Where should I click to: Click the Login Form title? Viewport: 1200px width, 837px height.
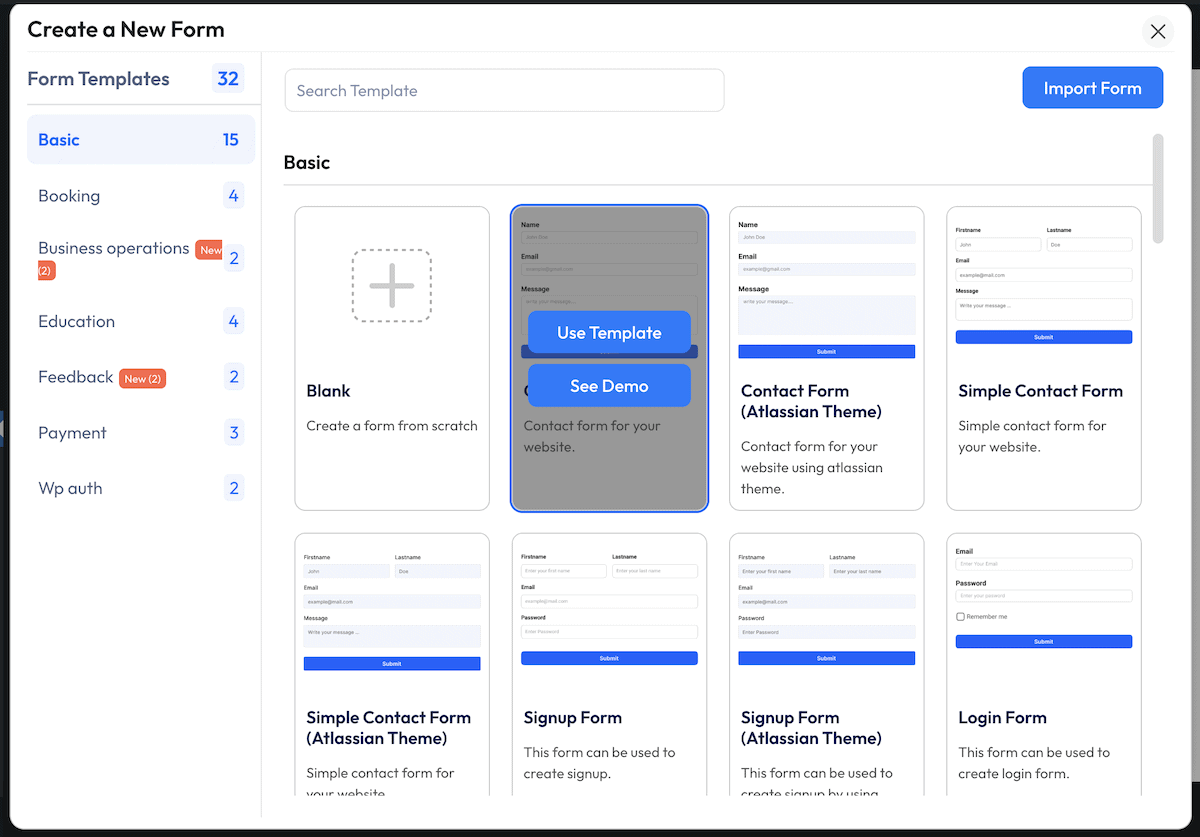coord(1002,718)
